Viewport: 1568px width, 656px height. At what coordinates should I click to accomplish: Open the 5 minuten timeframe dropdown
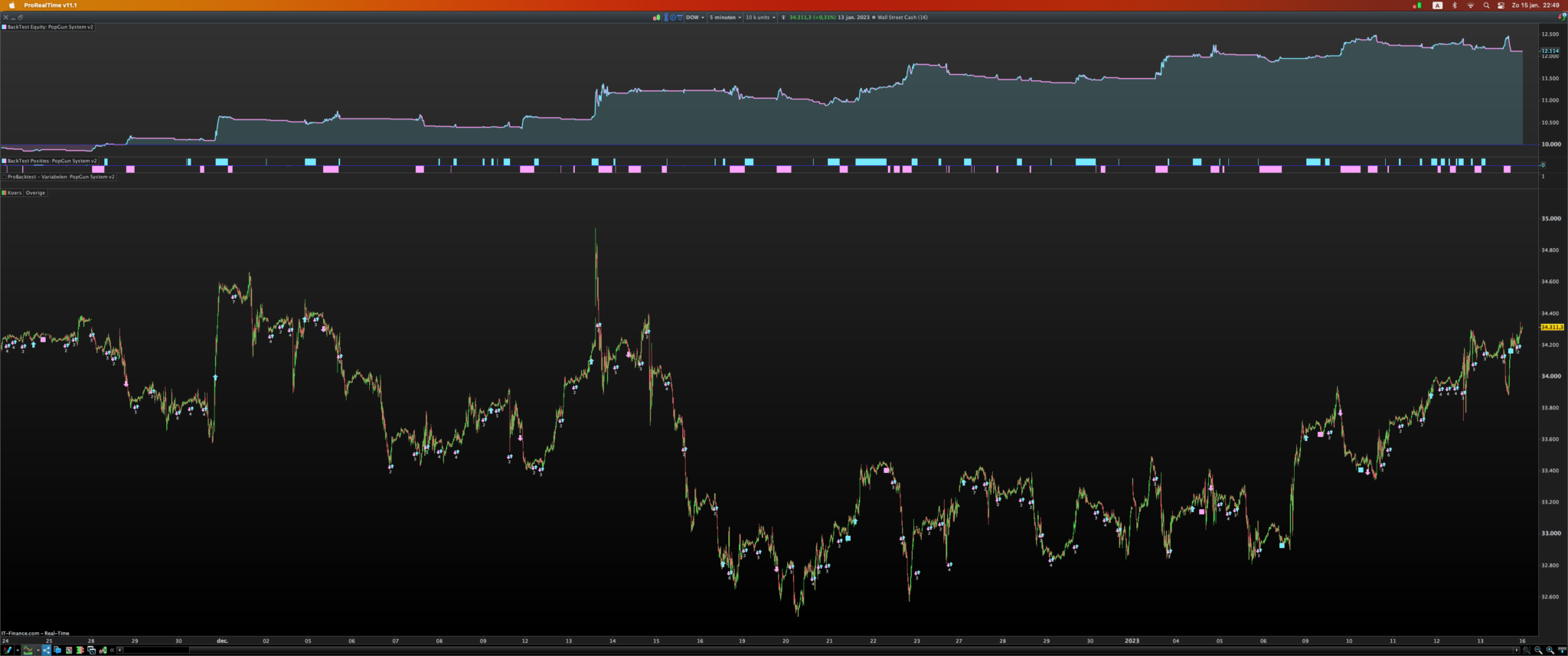(x=725, y=17)
